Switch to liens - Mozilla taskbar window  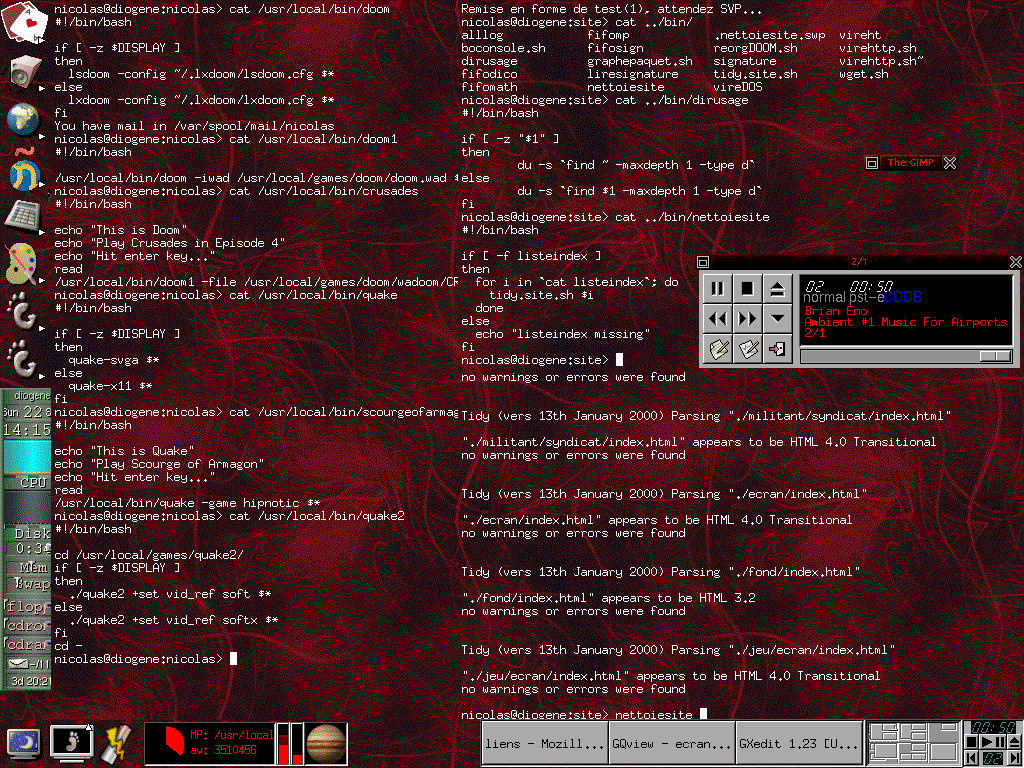pos(544,744)
